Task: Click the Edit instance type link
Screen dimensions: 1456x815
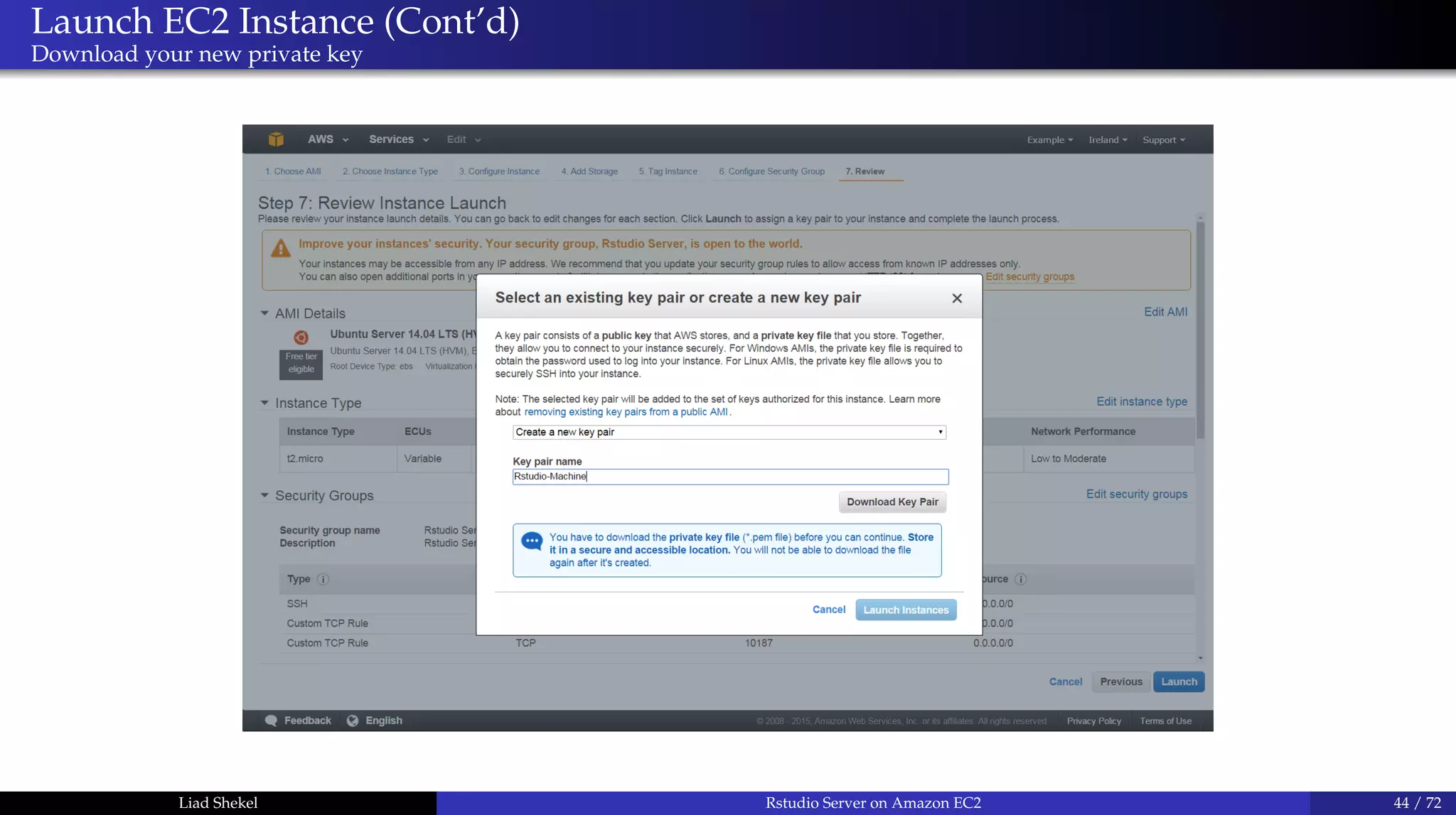Action: 1142,401
